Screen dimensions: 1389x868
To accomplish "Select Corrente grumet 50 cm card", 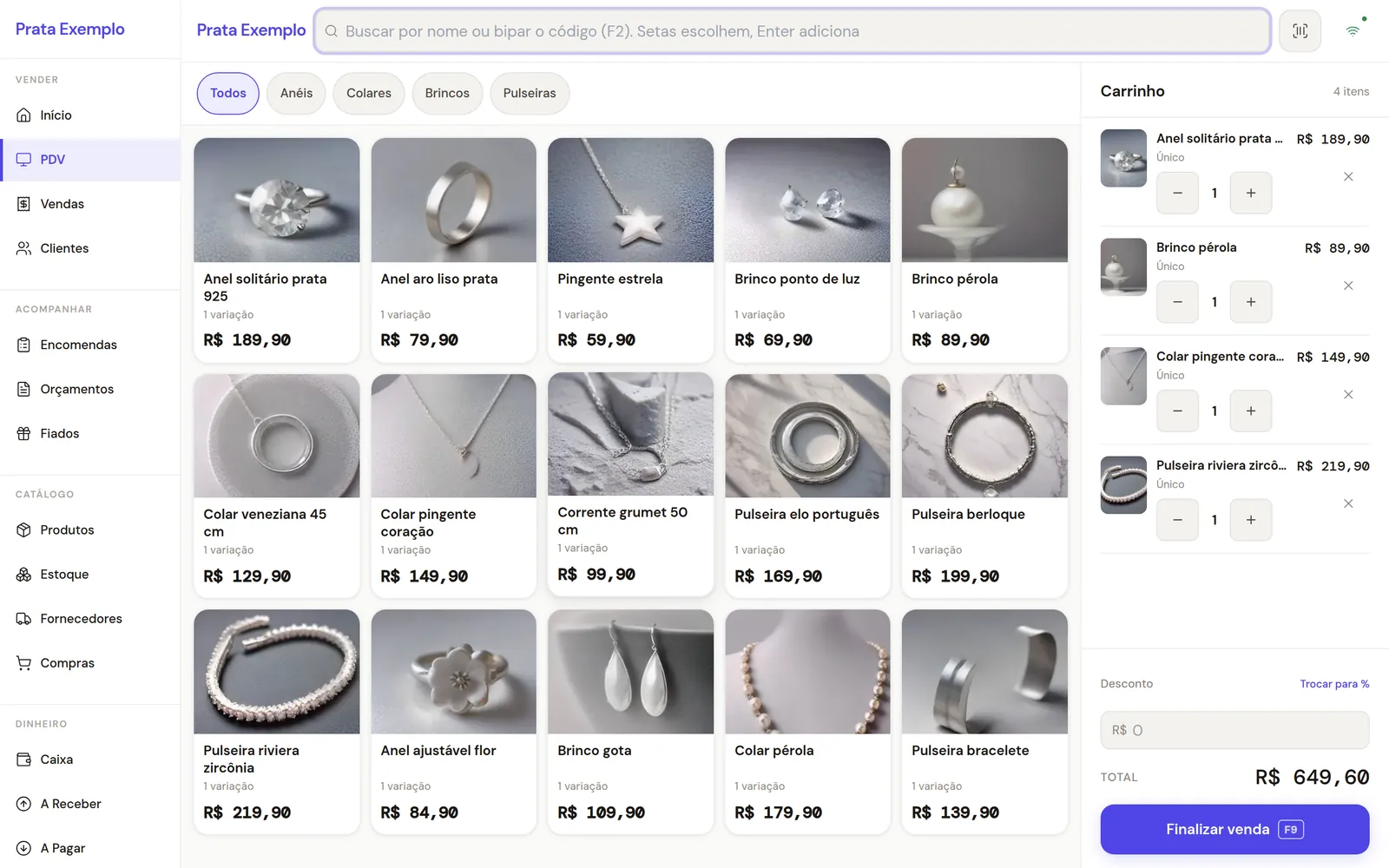I will pos(630,484).
